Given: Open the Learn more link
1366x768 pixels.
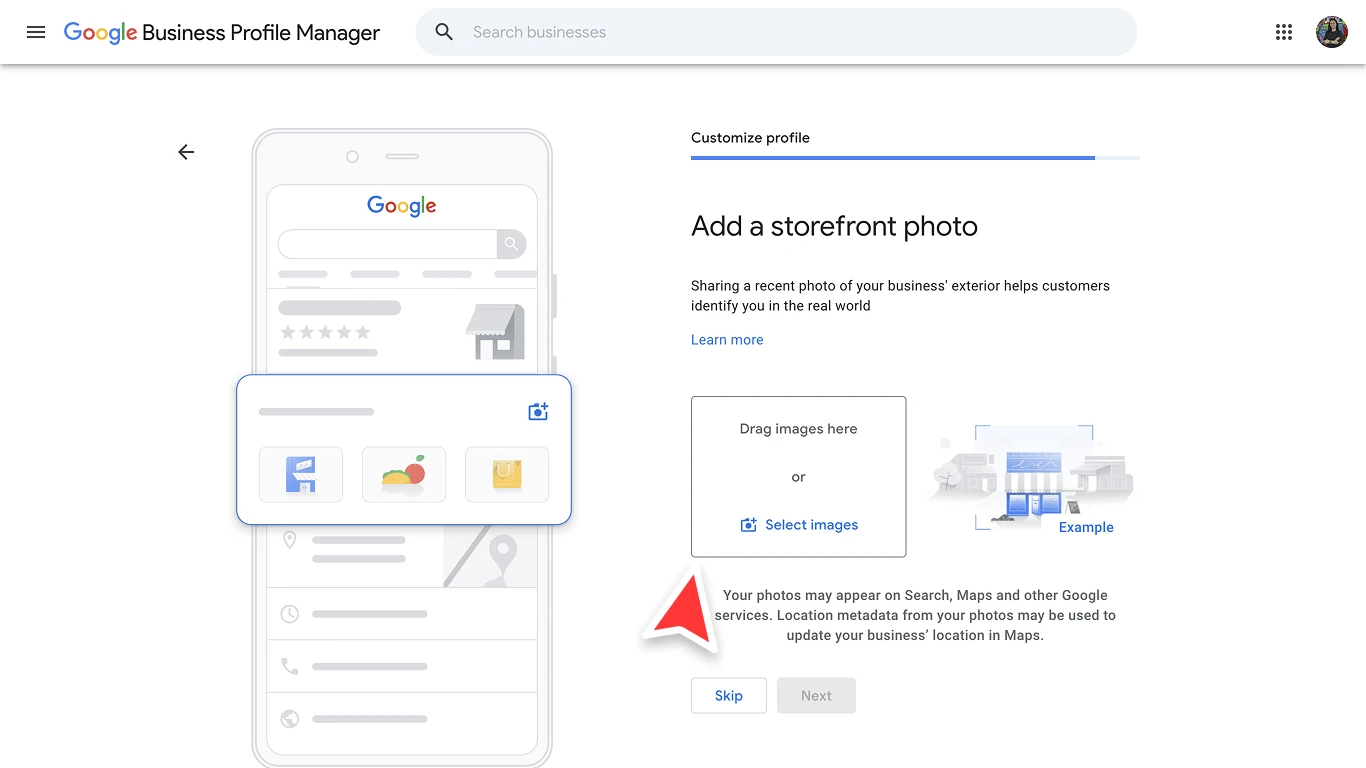Looking at the screenshot, I should tap(727, 339).
